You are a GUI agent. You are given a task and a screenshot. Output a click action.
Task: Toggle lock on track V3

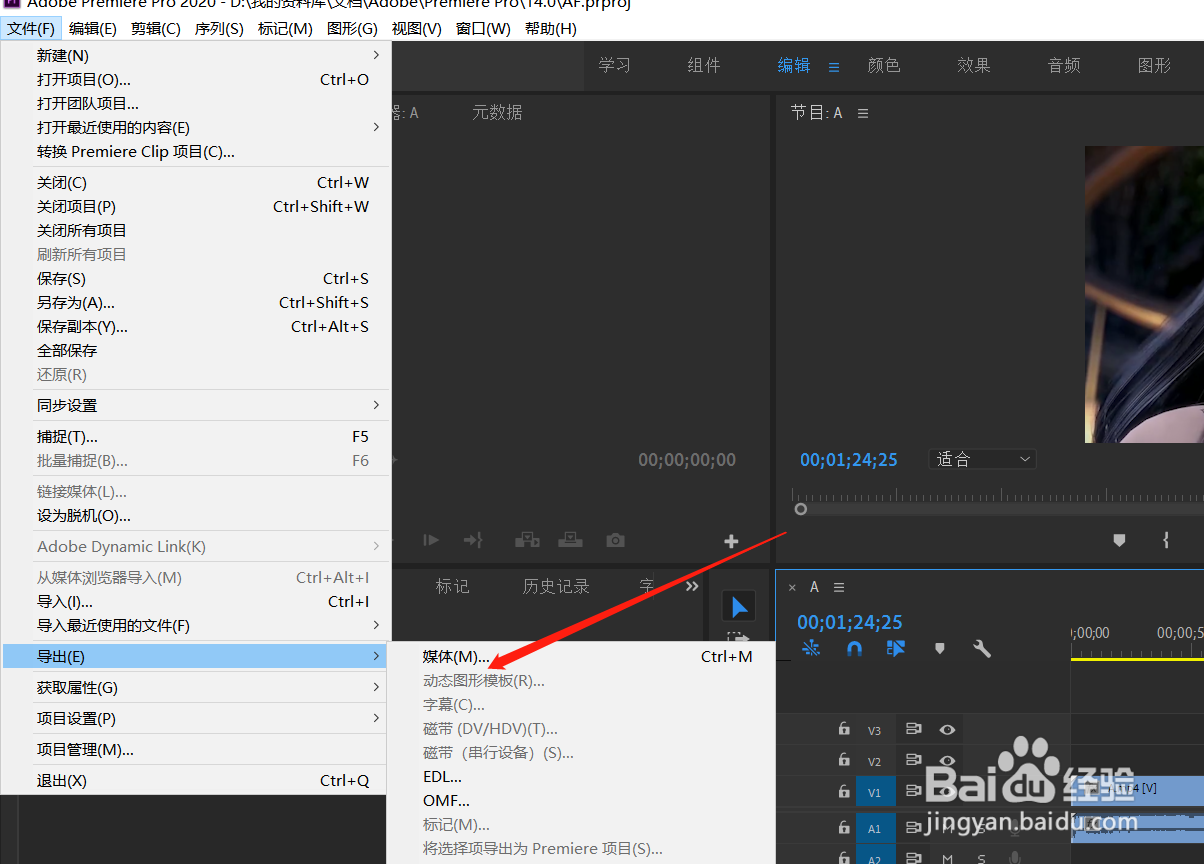(x=844, y=730)
